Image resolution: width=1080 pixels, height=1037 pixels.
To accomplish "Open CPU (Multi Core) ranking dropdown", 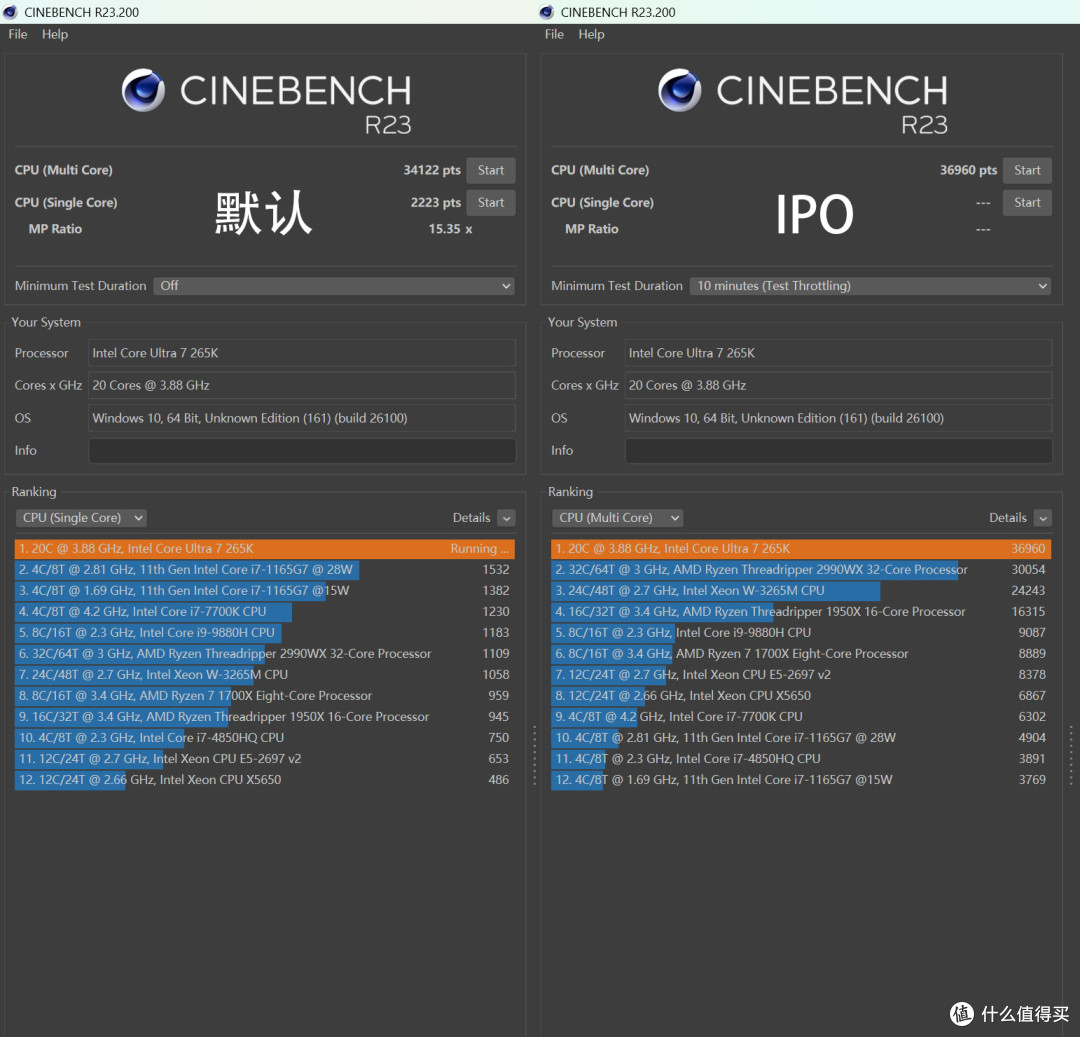I will [617, 518].
